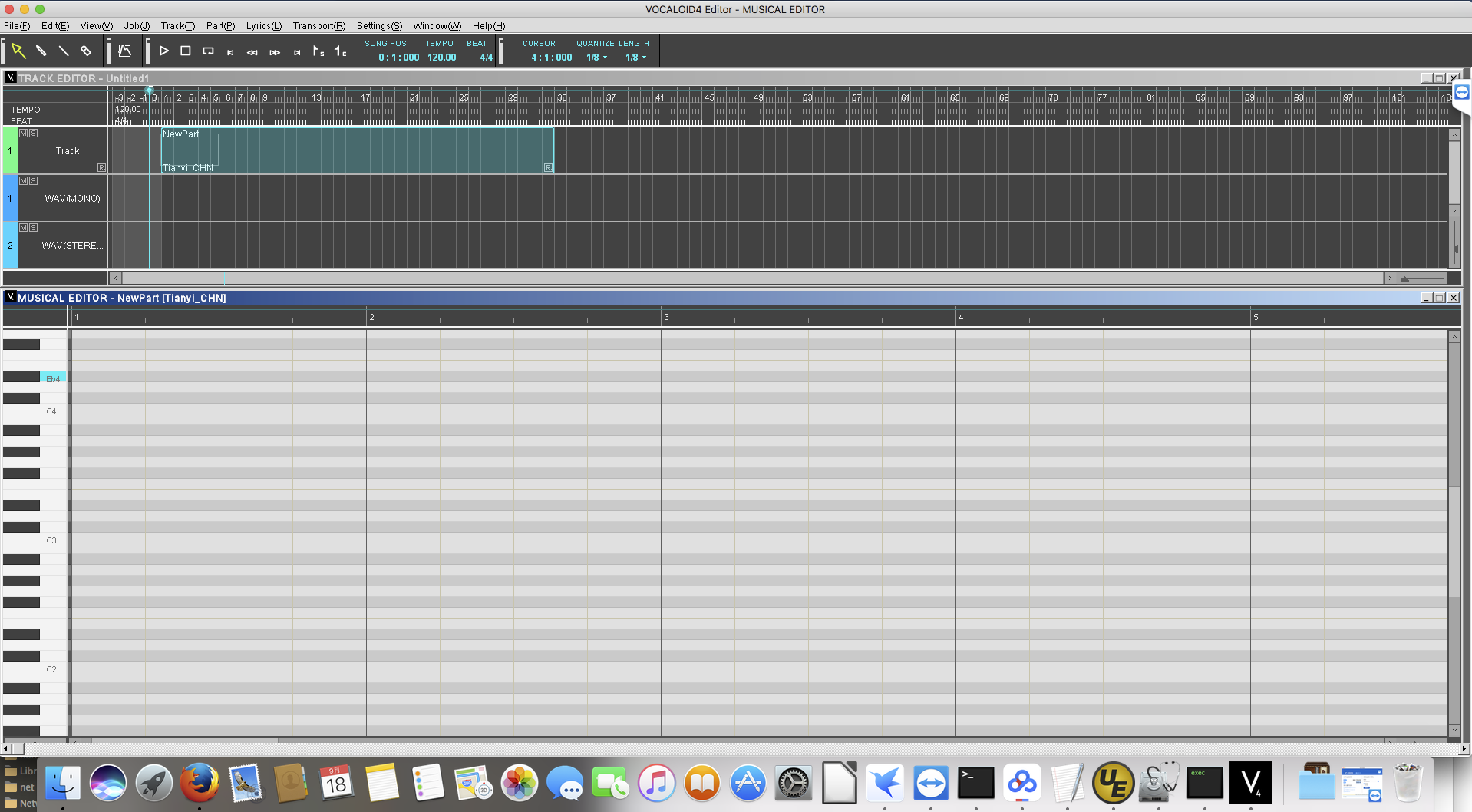Rewind the song position
Image resolution: width=1472 pixels, height=812 pixels.
(x=252, y=52)
